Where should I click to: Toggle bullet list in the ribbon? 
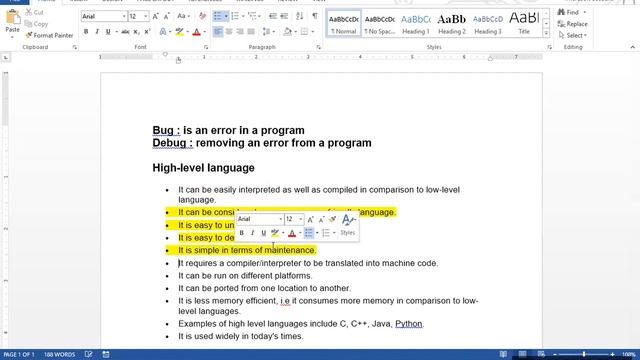coord(218,16)
